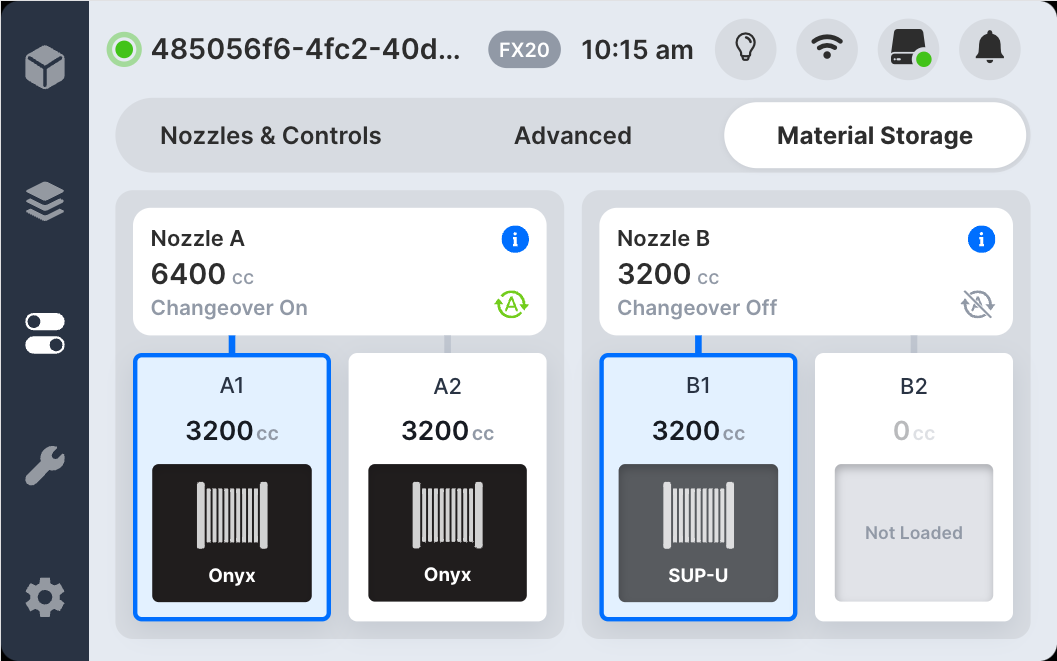Expand the FX20 model badge
Viewport: 1057px width, 661px height.
(x=523, y=48)
